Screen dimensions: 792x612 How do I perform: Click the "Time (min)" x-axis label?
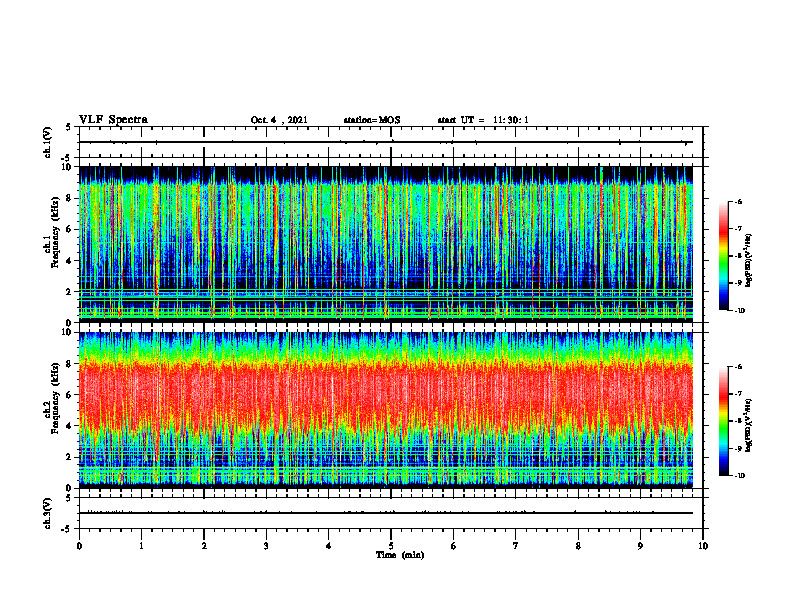click(x=400, y=555)
